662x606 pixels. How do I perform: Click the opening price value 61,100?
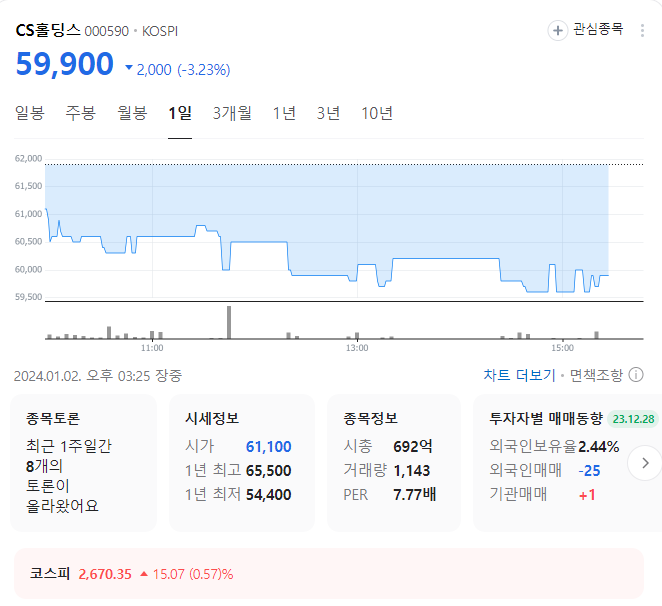pyautogui.click(x=269, y=447)
